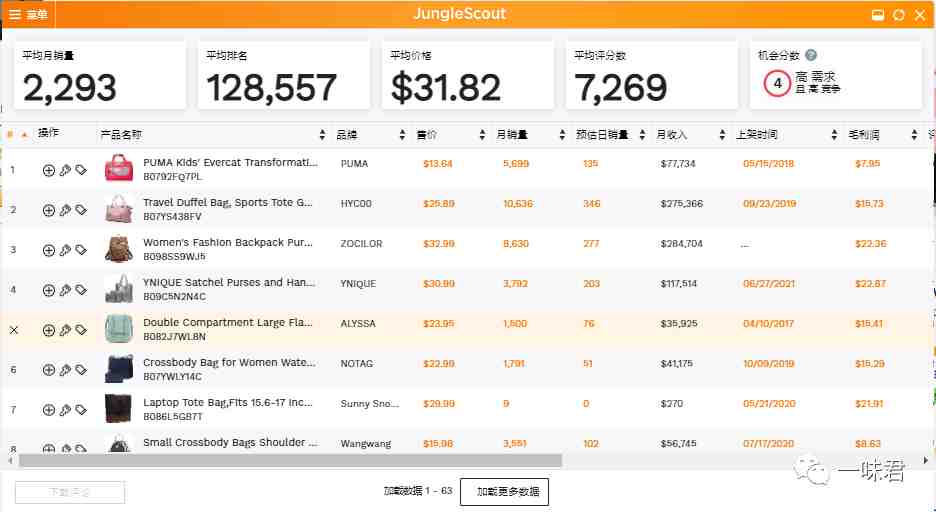Click the plus icon for Women's Fashion Backpack
The width and height of the screenshot is (936, 512).
49,250
